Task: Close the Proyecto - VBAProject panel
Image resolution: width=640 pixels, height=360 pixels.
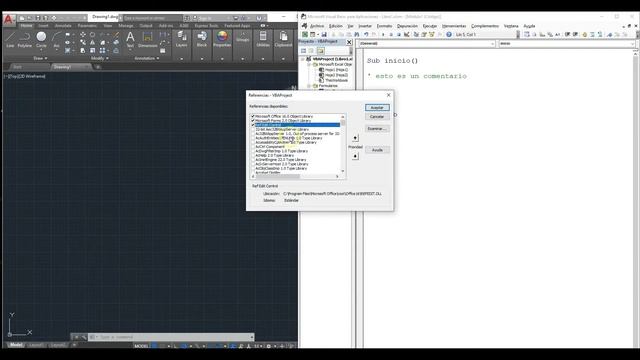Action: [x=349, y=42]
